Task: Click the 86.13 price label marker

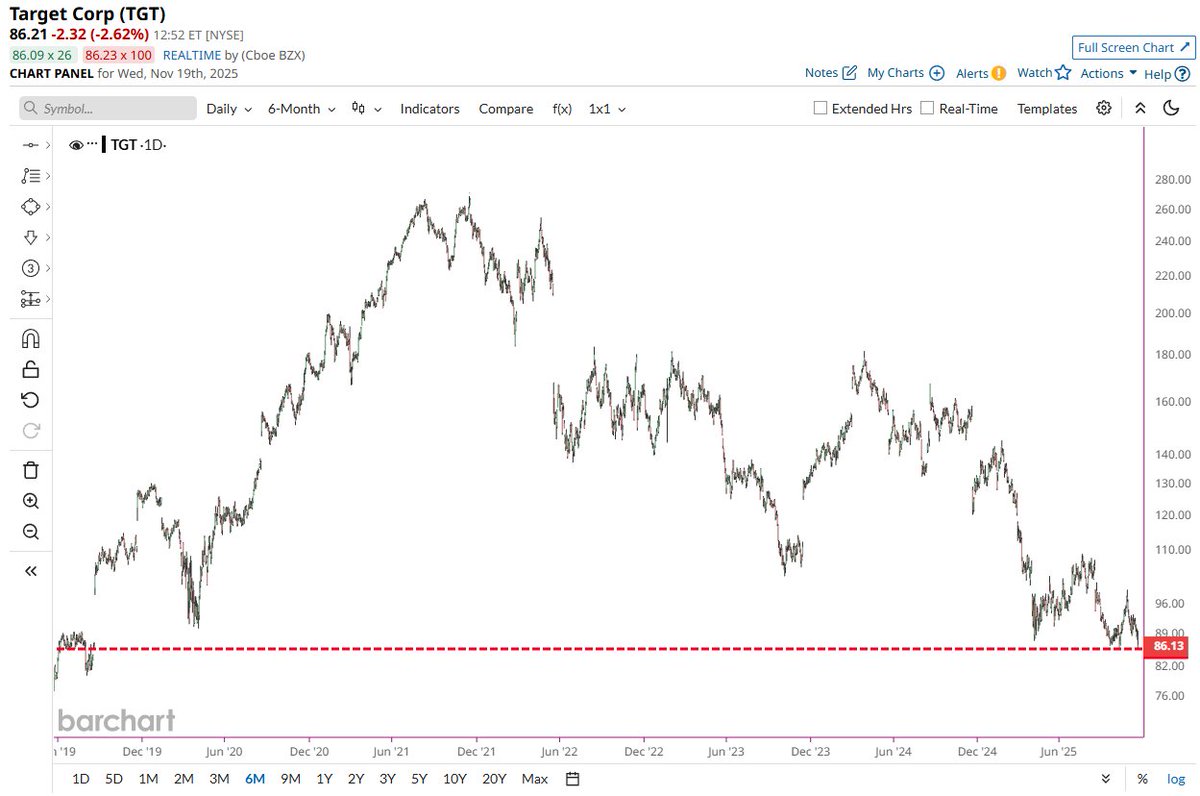Action: [x=1167, y=647]
